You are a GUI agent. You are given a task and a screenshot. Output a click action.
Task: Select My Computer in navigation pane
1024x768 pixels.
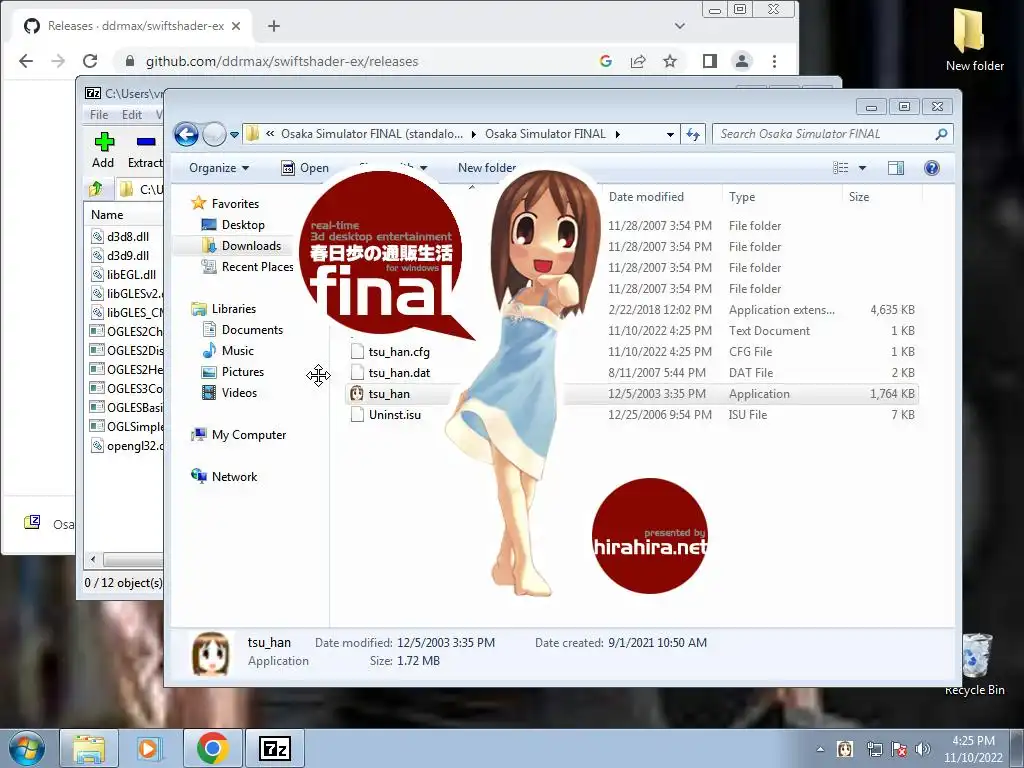[x=238, y=435]
